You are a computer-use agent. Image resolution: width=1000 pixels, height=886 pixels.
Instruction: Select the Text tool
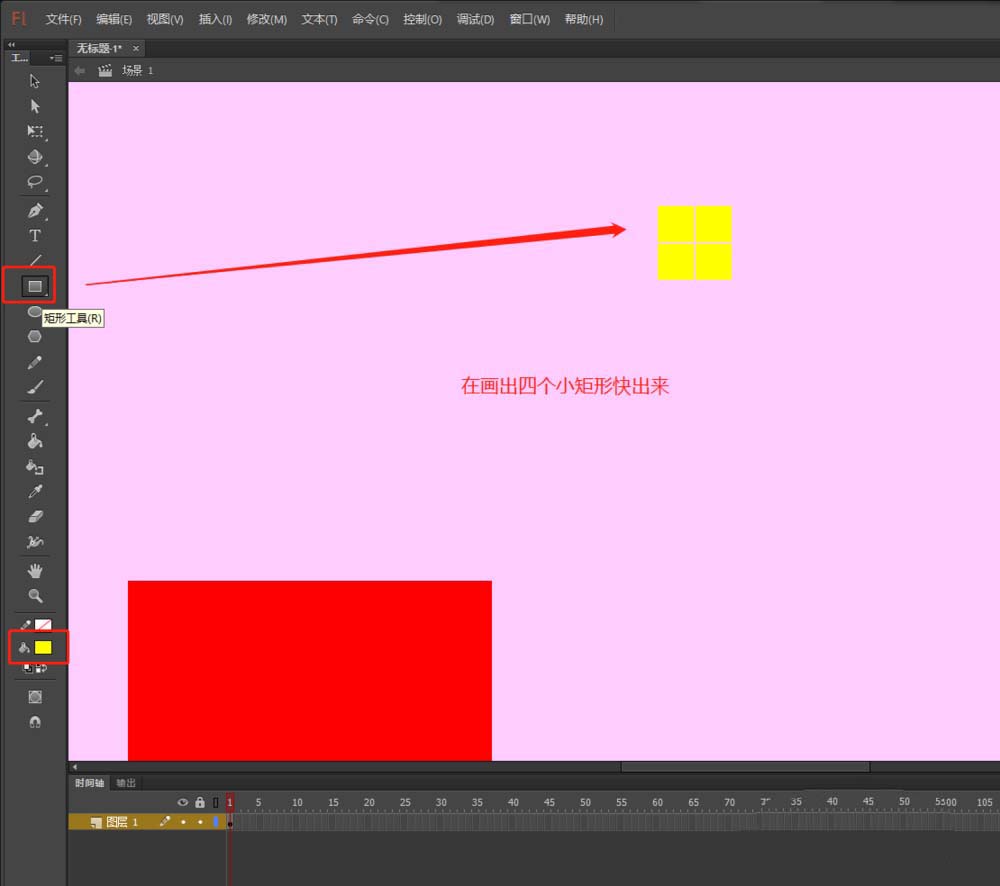click(35, 236)
